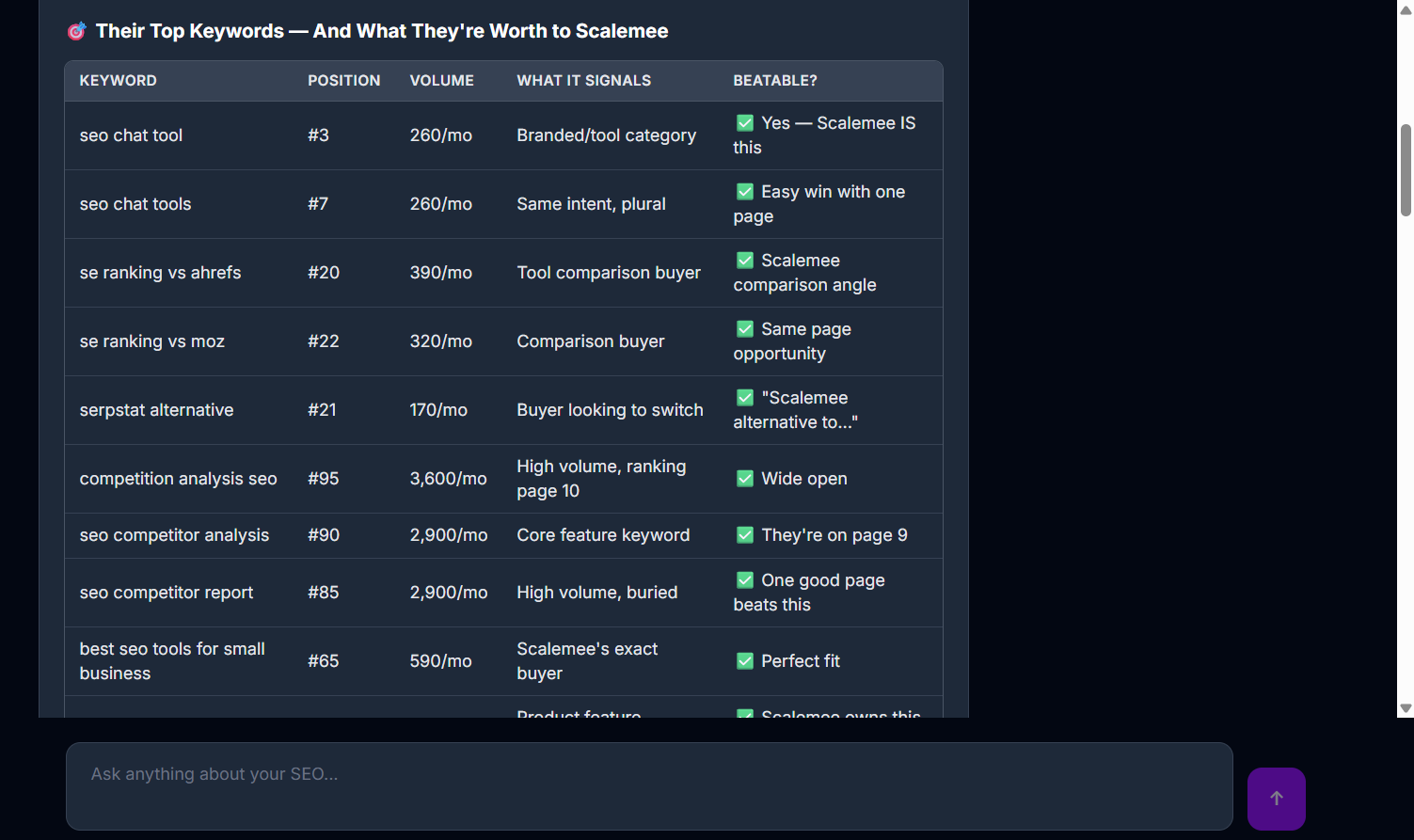Viewport: 1414px width, 840px height.
Task: Click the 'Buyer looking to switch' signal cell
Action: [611, 410]
